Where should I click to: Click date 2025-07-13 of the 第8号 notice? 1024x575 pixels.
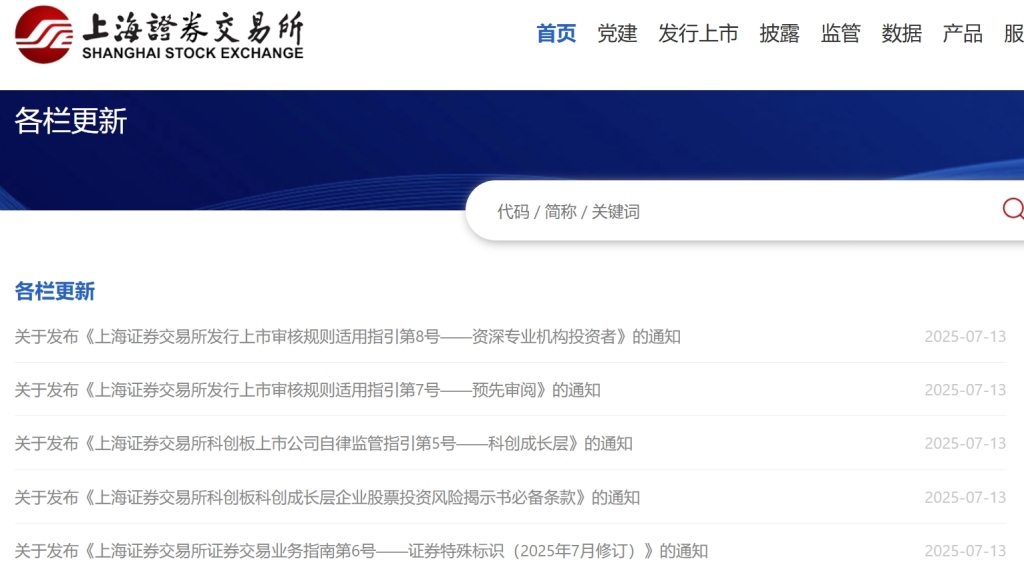(965, 337)
